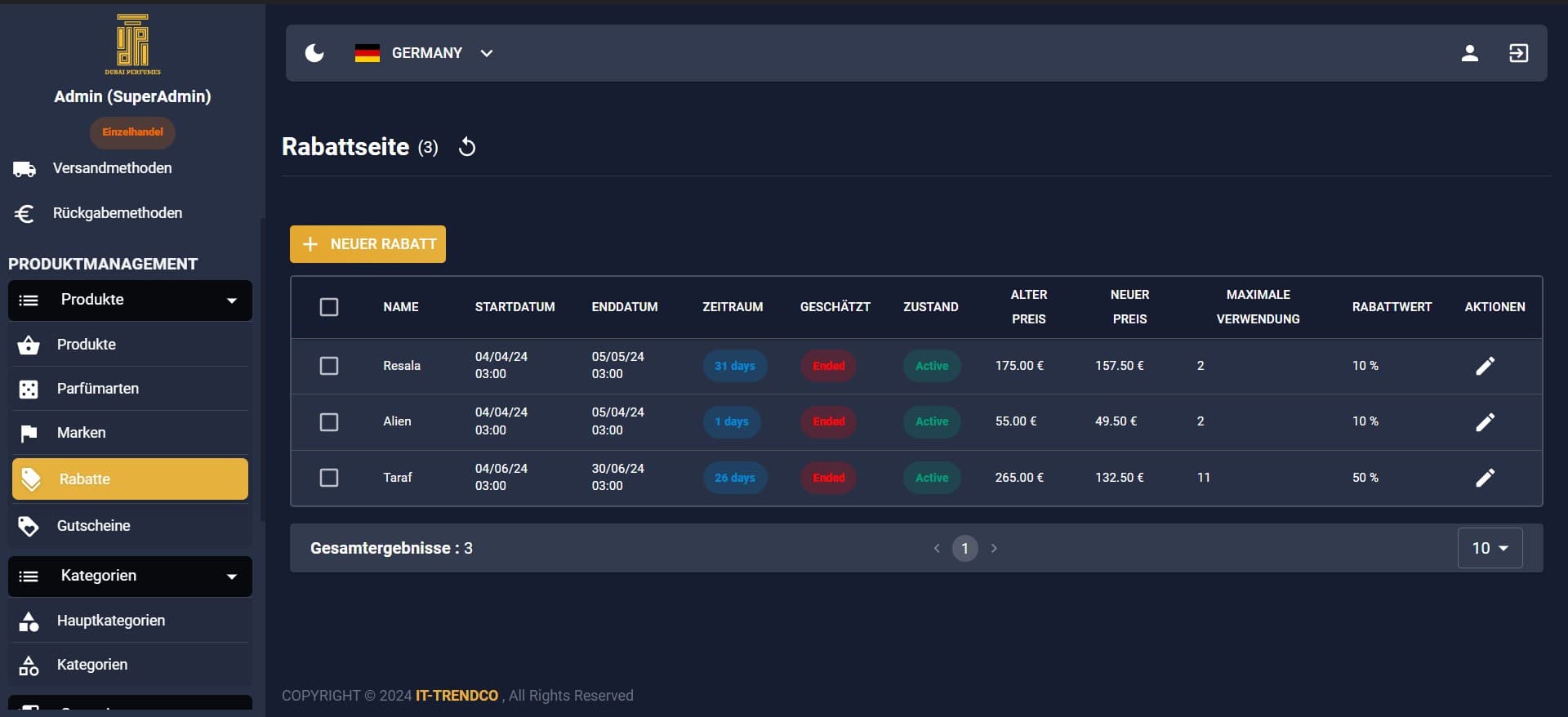Open the rows-per-page dropdown showing 10
This screenshot has width=1568, height=717.
(x=1489, y=548)
